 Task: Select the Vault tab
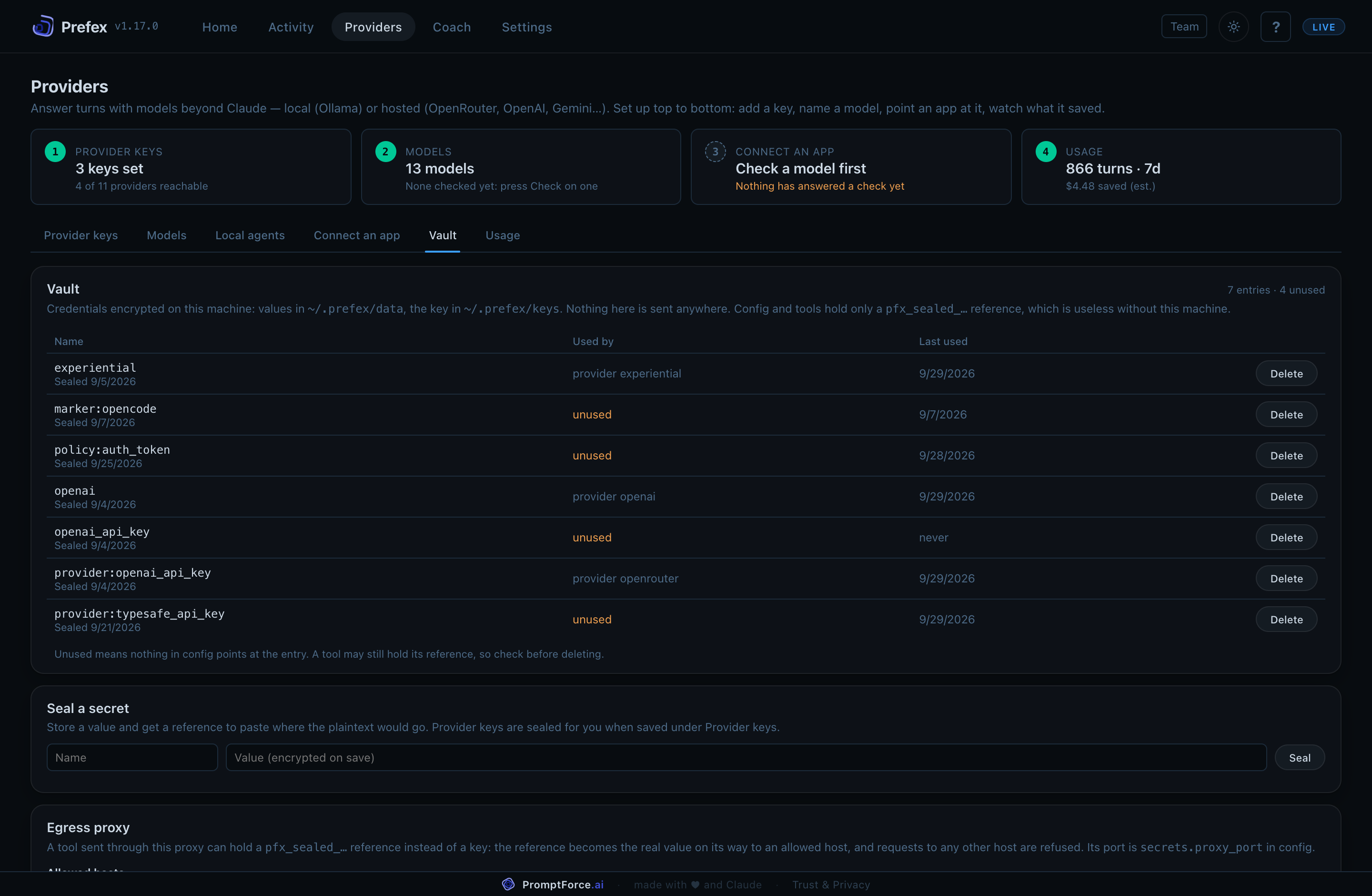[443, 235]
